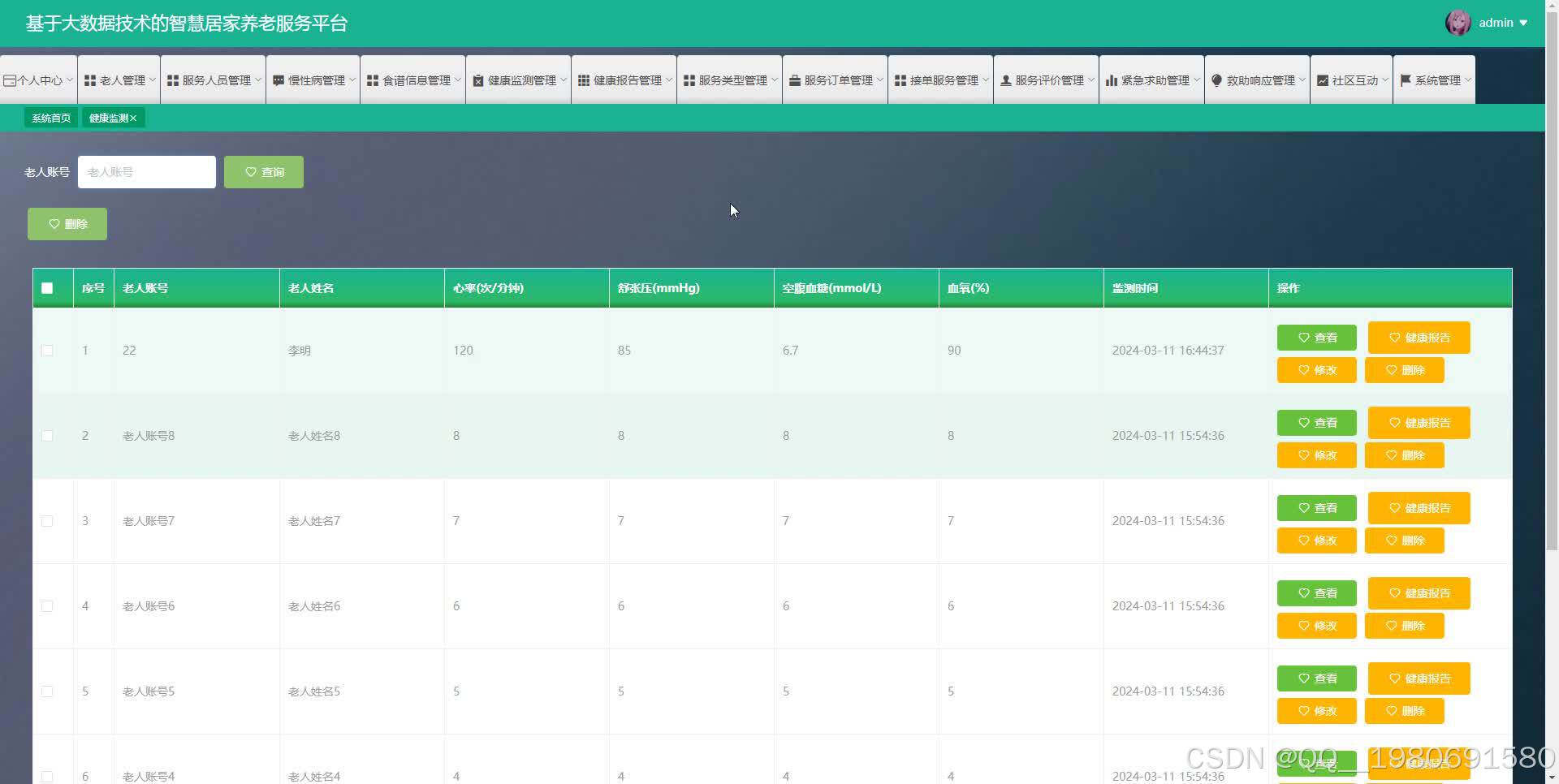This screenshot has height=784, width=1559.
Task: Click 修改 for 老人账号7 row
Action: 1316,541
